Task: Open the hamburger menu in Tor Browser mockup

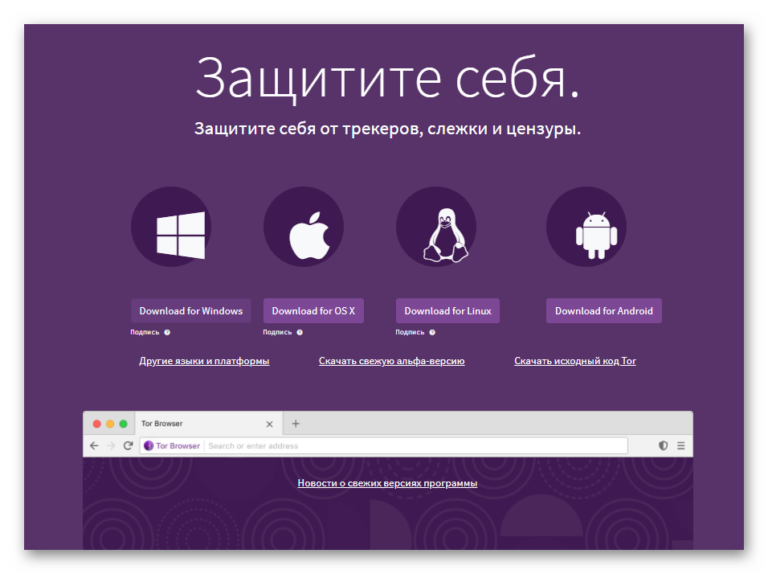Action: click(x=681, y=446)
